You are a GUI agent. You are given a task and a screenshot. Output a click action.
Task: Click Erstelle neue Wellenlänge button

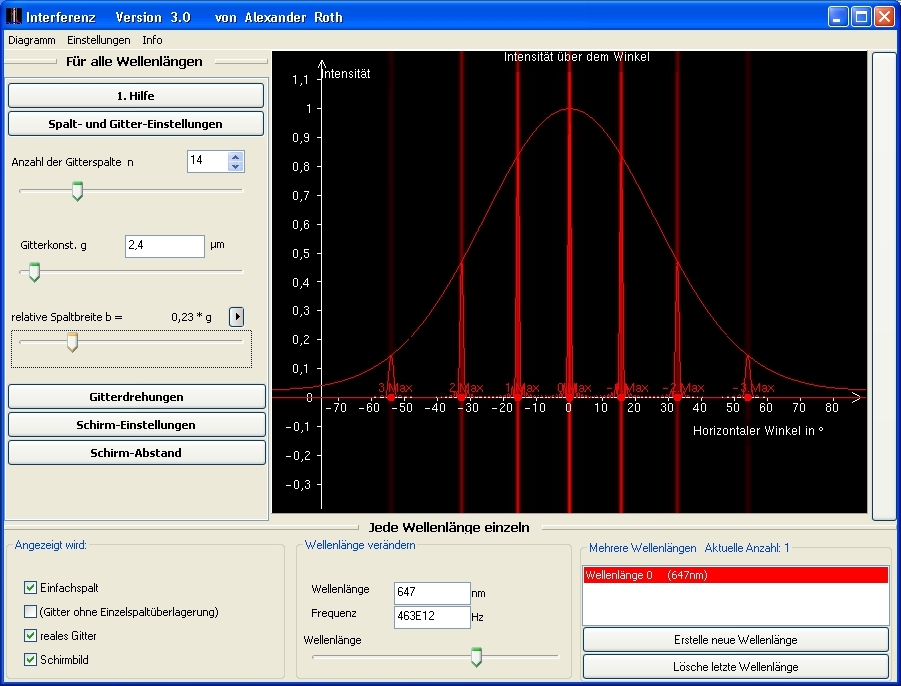tap(735, 640)
